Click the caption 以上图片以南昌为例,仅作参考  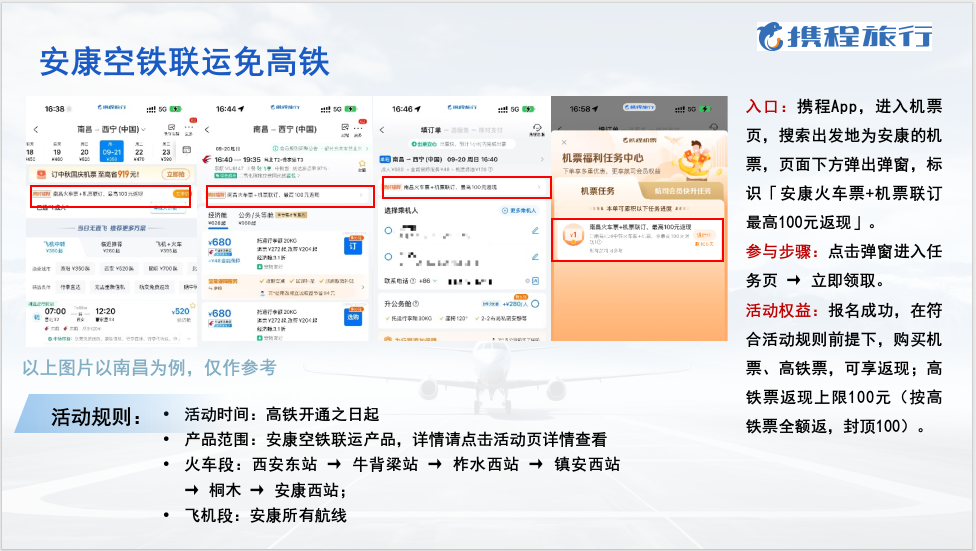point(149,367)
